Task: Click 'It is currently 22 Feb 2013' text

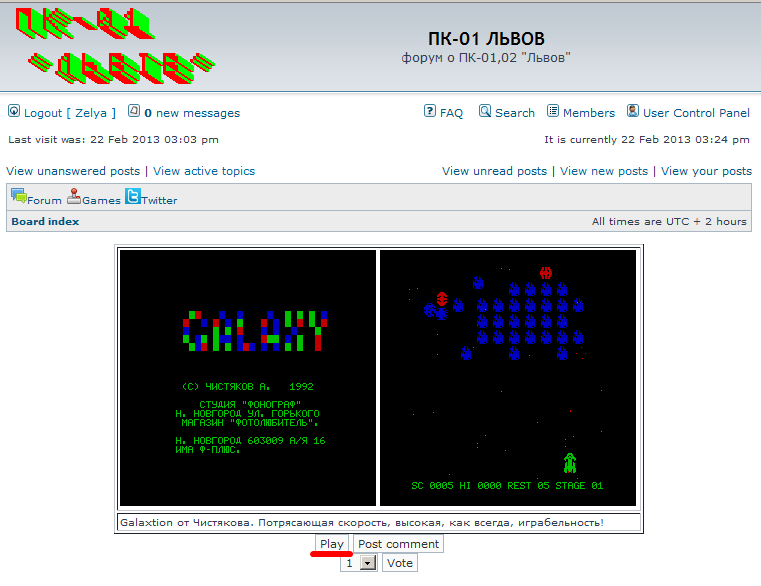Action: (x=646, y=139)
